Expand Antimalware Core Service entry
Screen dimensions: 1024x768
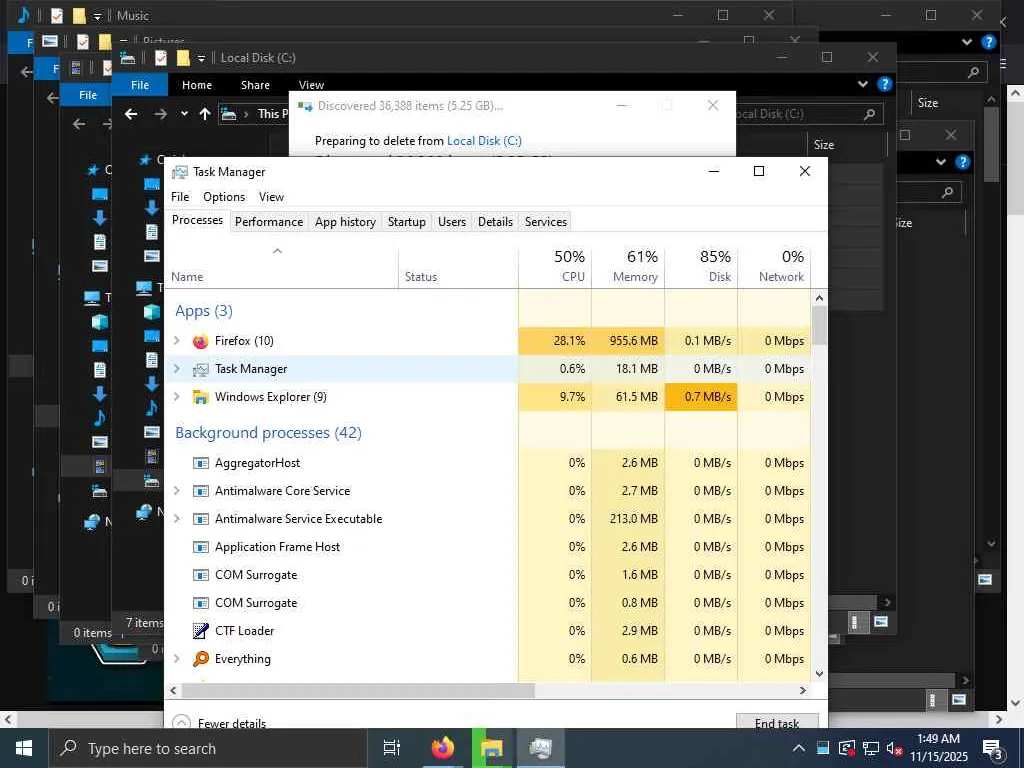[176, 491]
